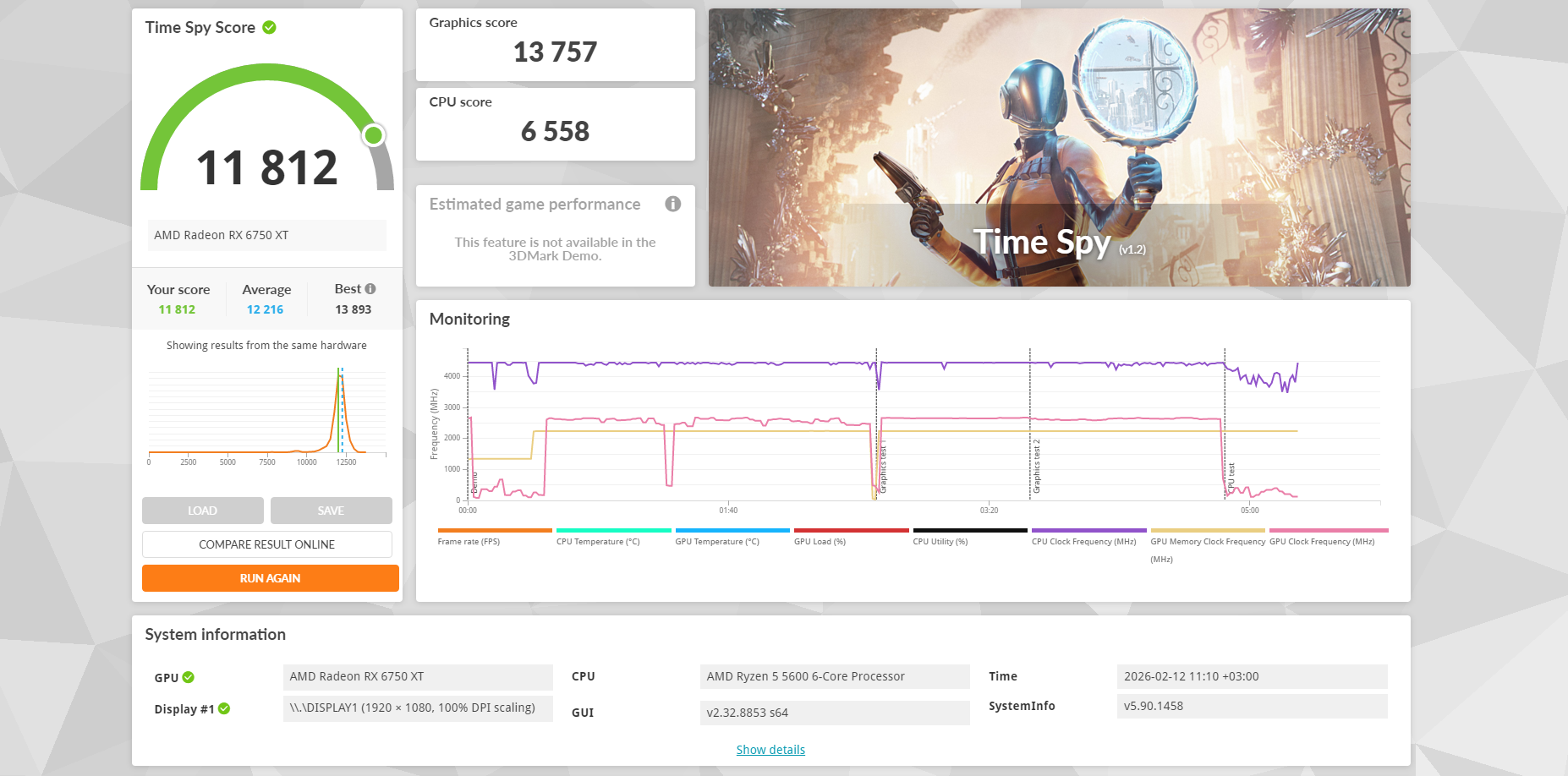Click the Time value 2026-02-12 11:10 field
Screen dimensions: 1568x776
click(1253, 677)
